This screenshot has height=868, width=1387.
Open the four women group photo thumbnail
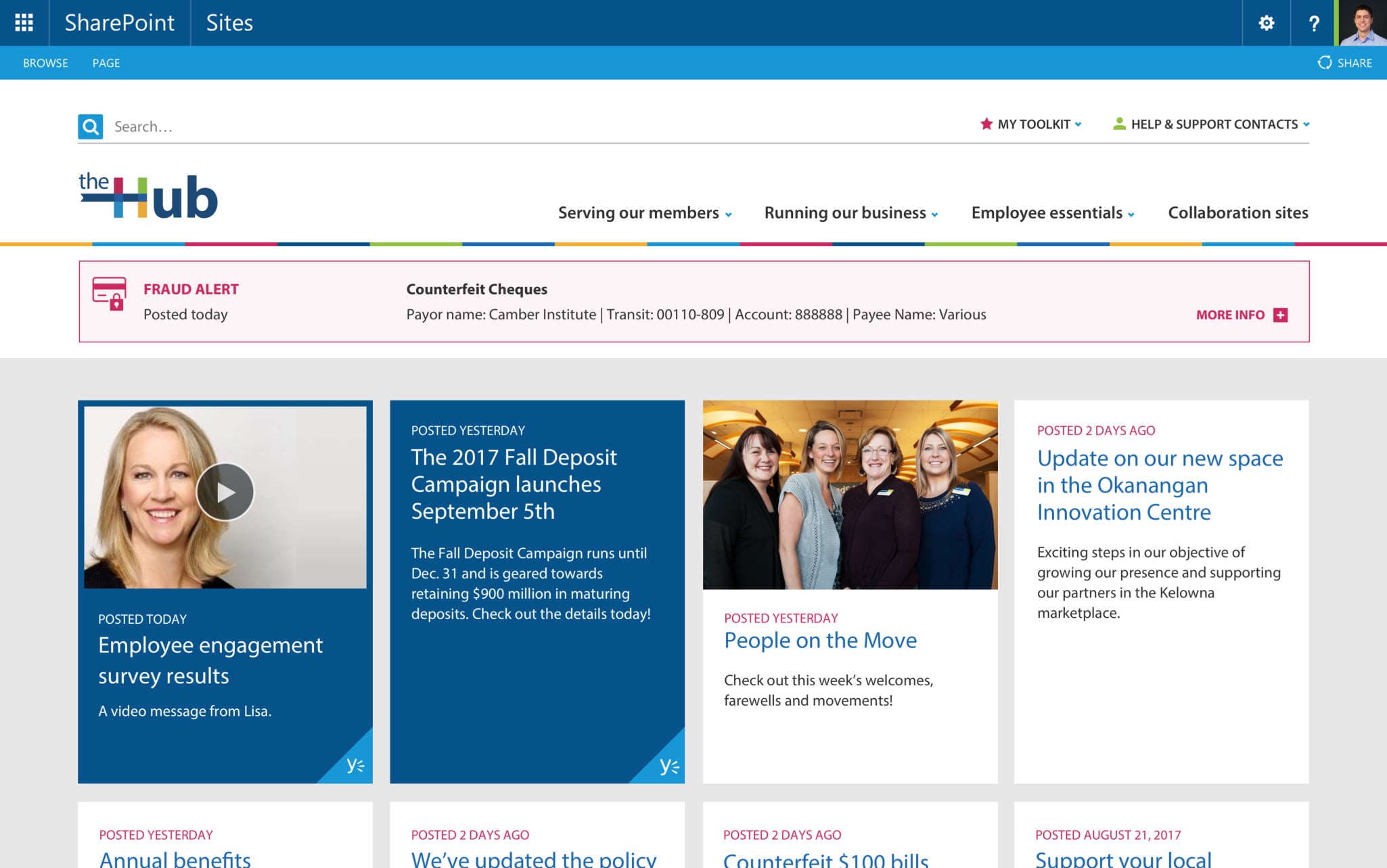pos(850,495)
